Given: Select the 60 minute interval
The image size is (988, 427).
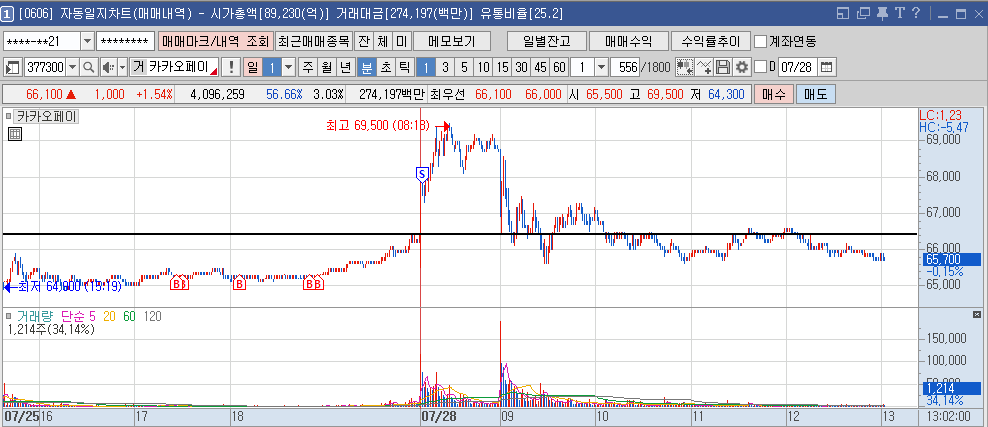Looking at the screenshot, I should [559, 67].
